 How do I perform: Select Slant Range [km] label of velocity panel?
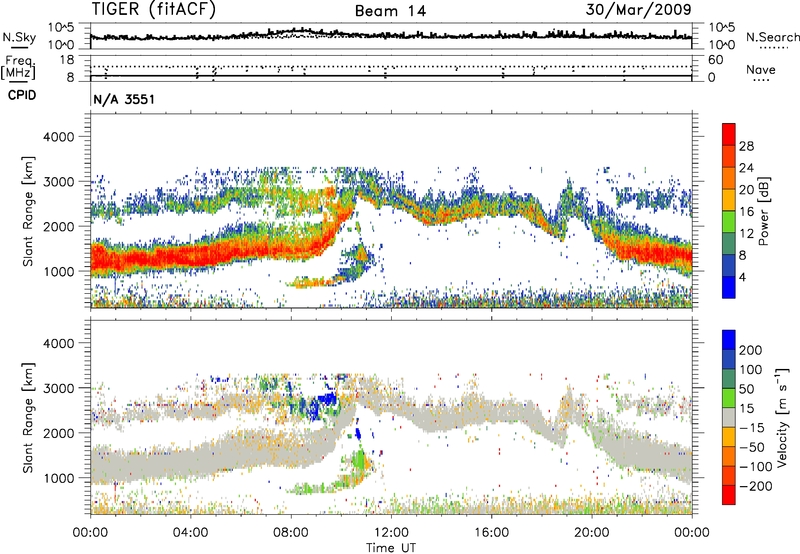[28, 418]
